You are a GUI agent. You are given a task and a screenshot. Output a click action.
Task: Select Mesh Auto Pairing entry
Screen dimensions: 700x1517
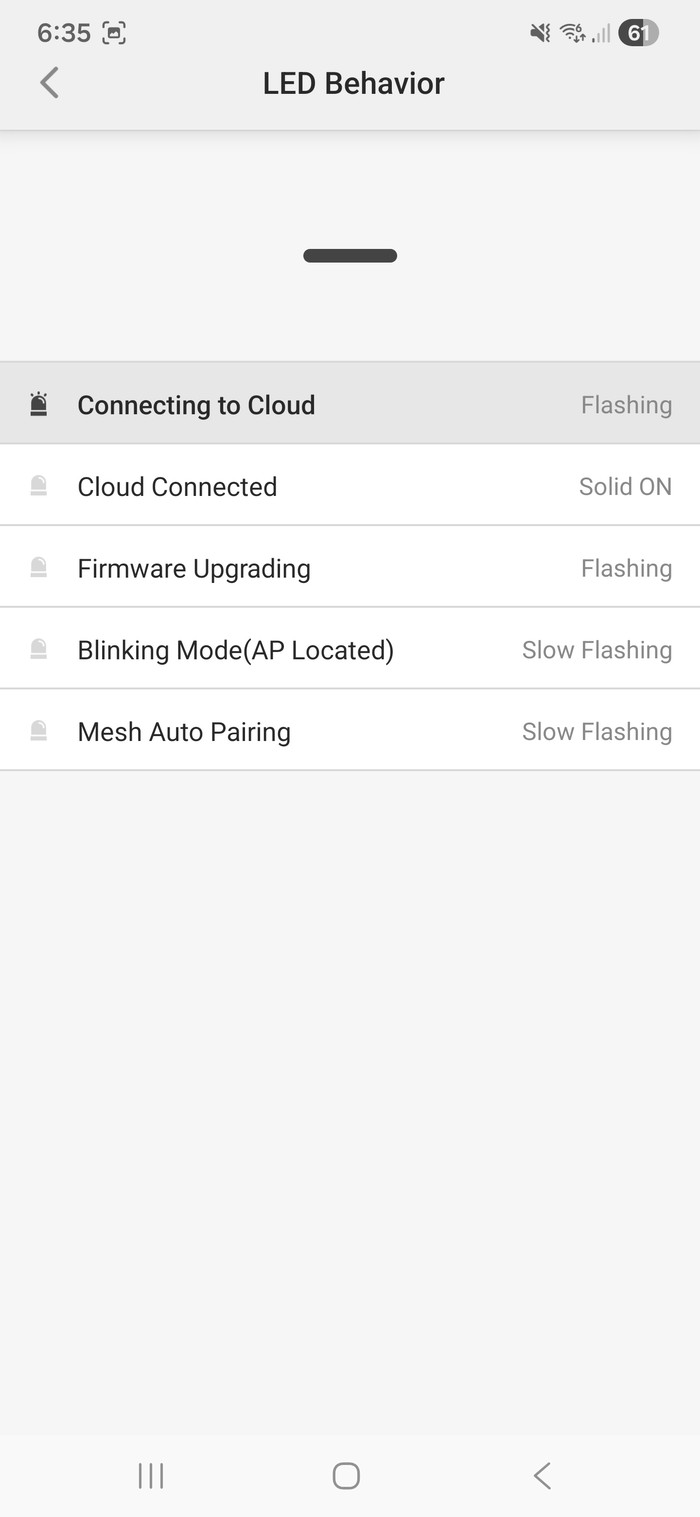coord(350,732)
